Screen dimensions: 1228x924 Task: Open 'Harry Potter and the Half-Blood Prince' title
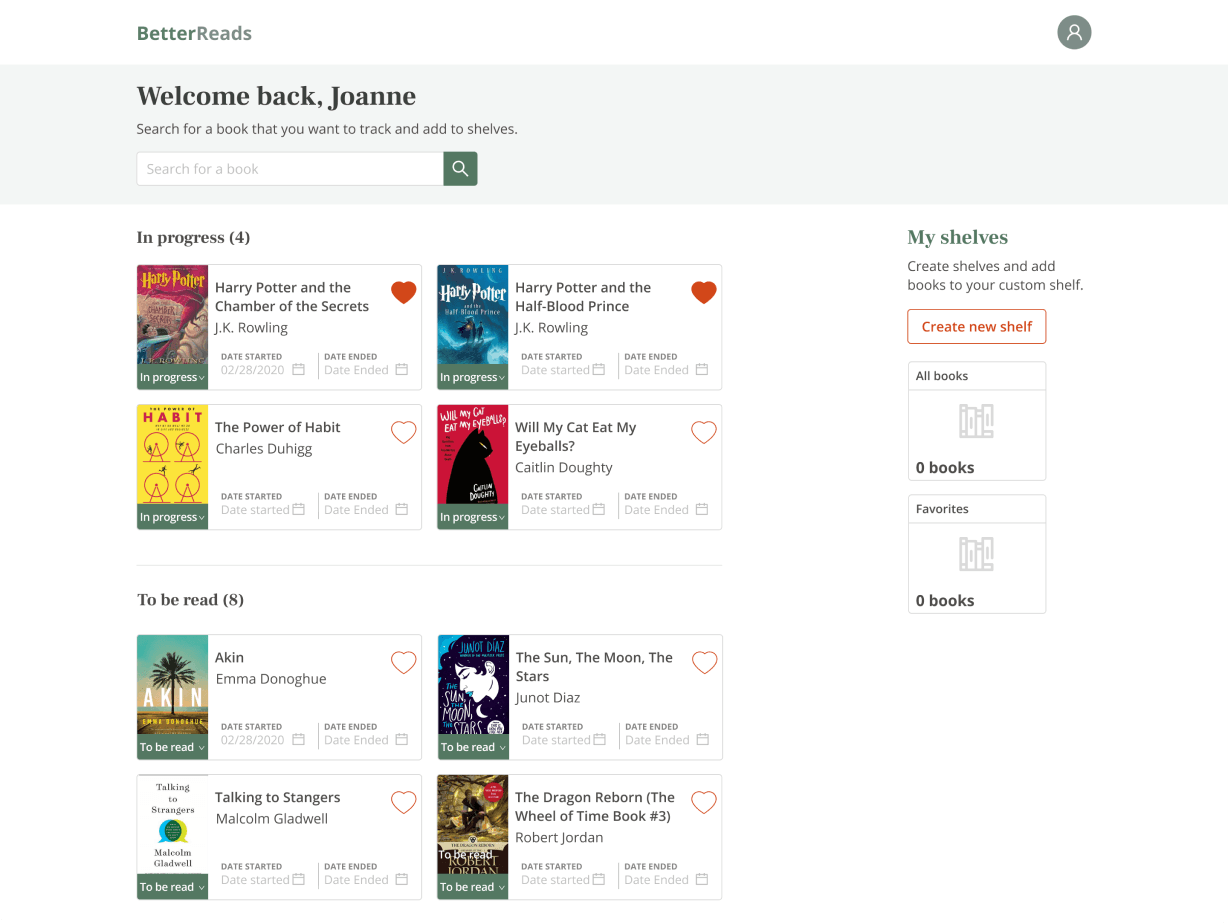[x=583, y=297]
